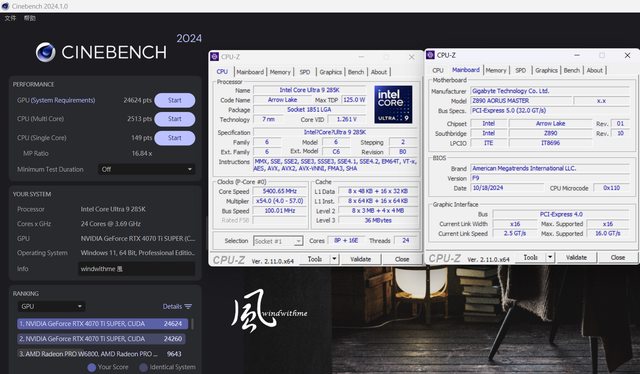Click the Your Score legend circle
The image size is (640, 374).
(92, 367)
